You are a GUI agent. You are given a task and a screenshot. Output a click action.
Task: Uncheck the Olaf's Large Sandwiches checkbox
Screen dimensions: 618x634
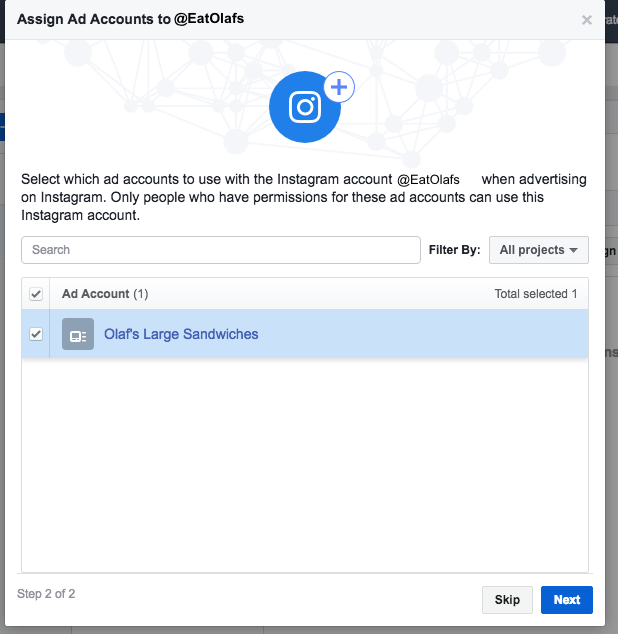[36, 334]
